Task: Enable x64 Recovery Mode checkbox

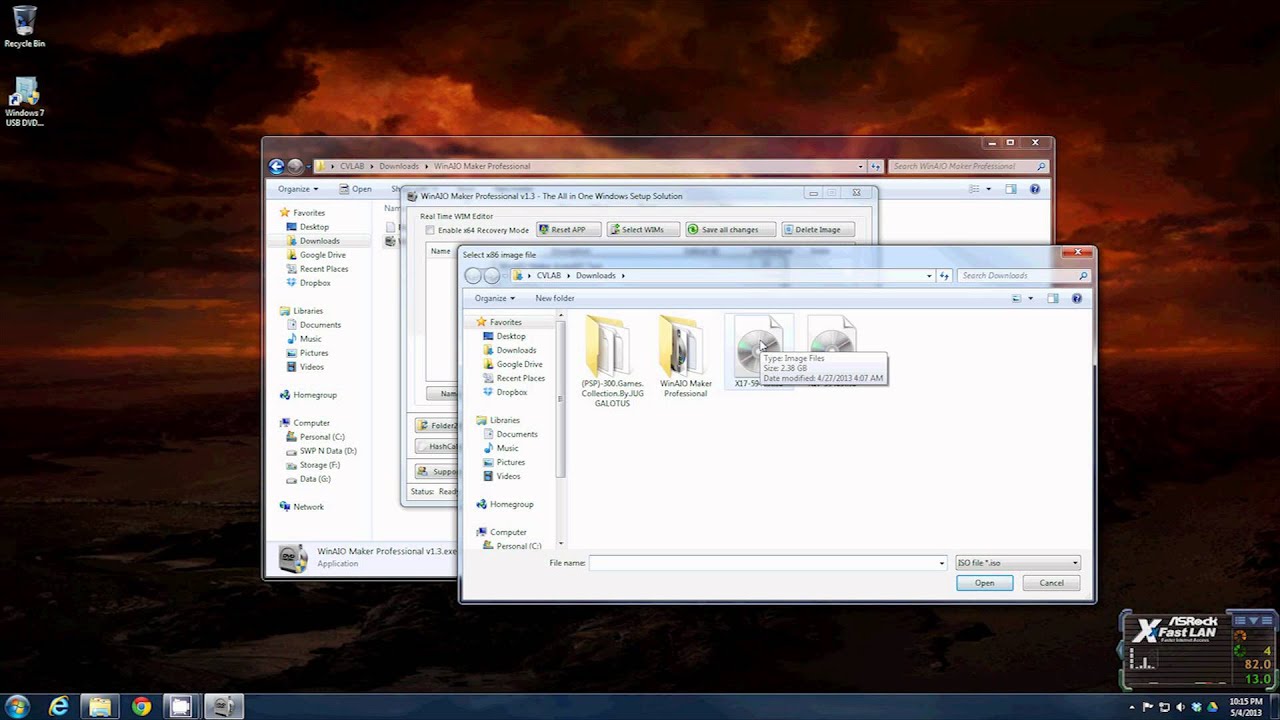Action: point(430,230)
